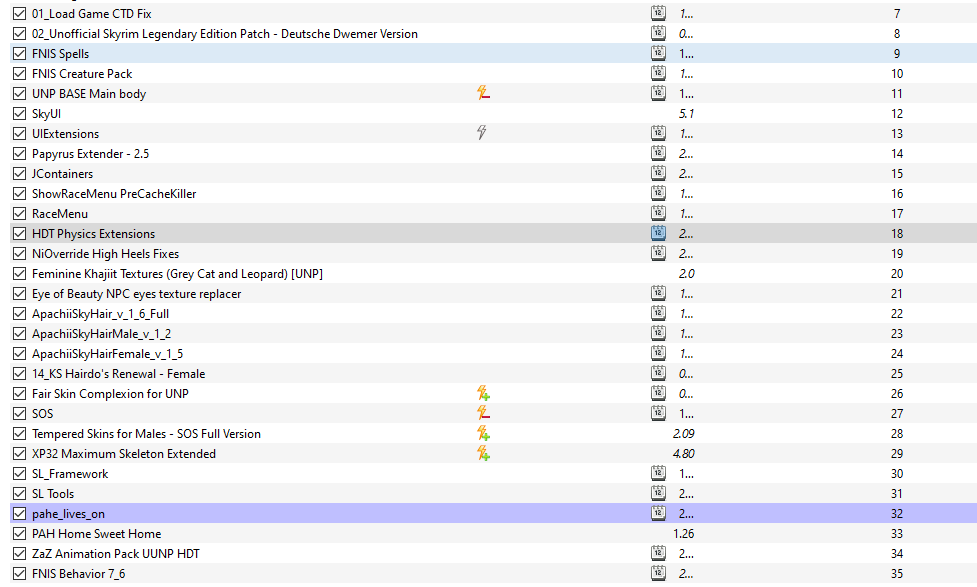Click category icon on ApachiiSkyHairFemale_v_1_5
This screenshot has width=977, height=587.
click(658, 353)
